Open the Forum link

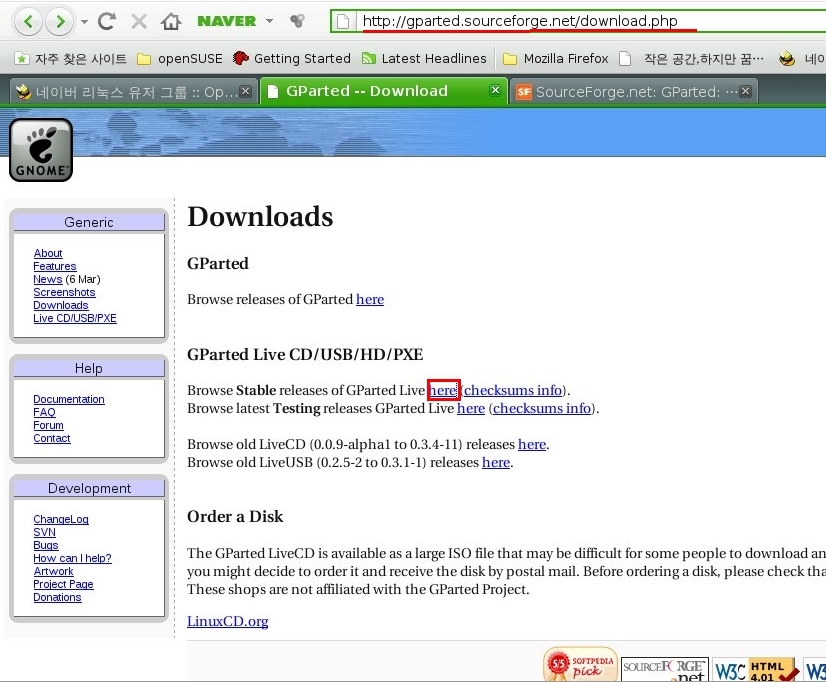pyautogui.click(x=48, y=425)
